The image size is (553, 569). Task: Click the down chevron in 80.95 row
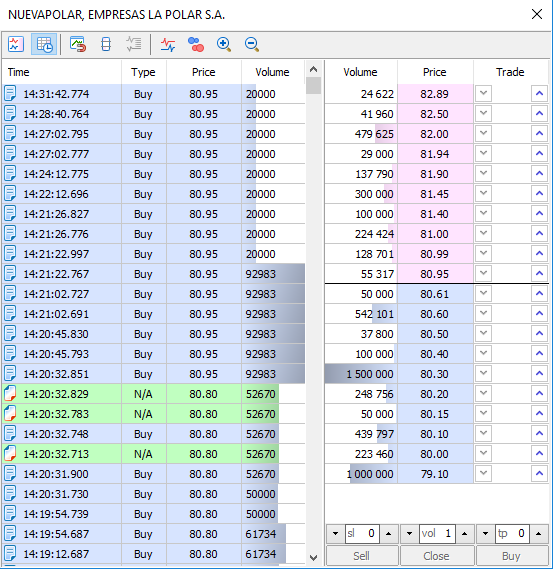click(x=483, y=274)
